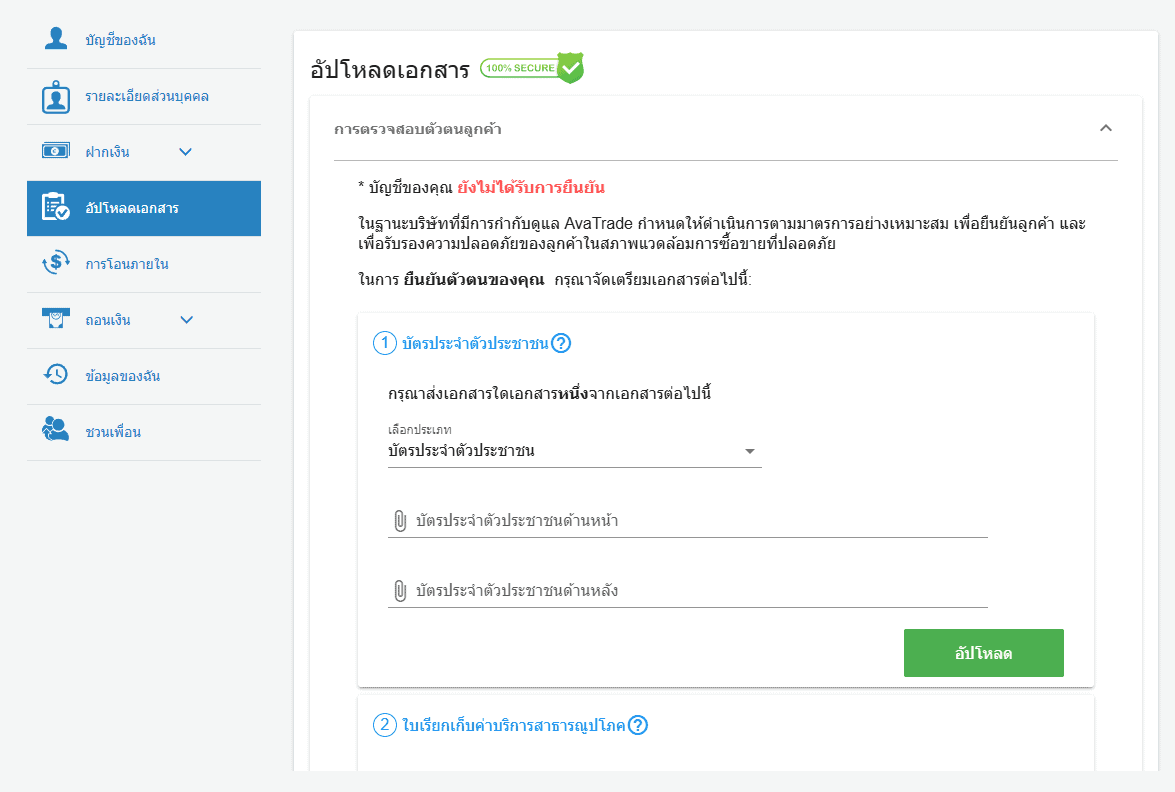This screenshot has height=792, width=1175.
Task: Click the ATM withdraw icon beside ถอนเงิน
Action: [56, 318]
